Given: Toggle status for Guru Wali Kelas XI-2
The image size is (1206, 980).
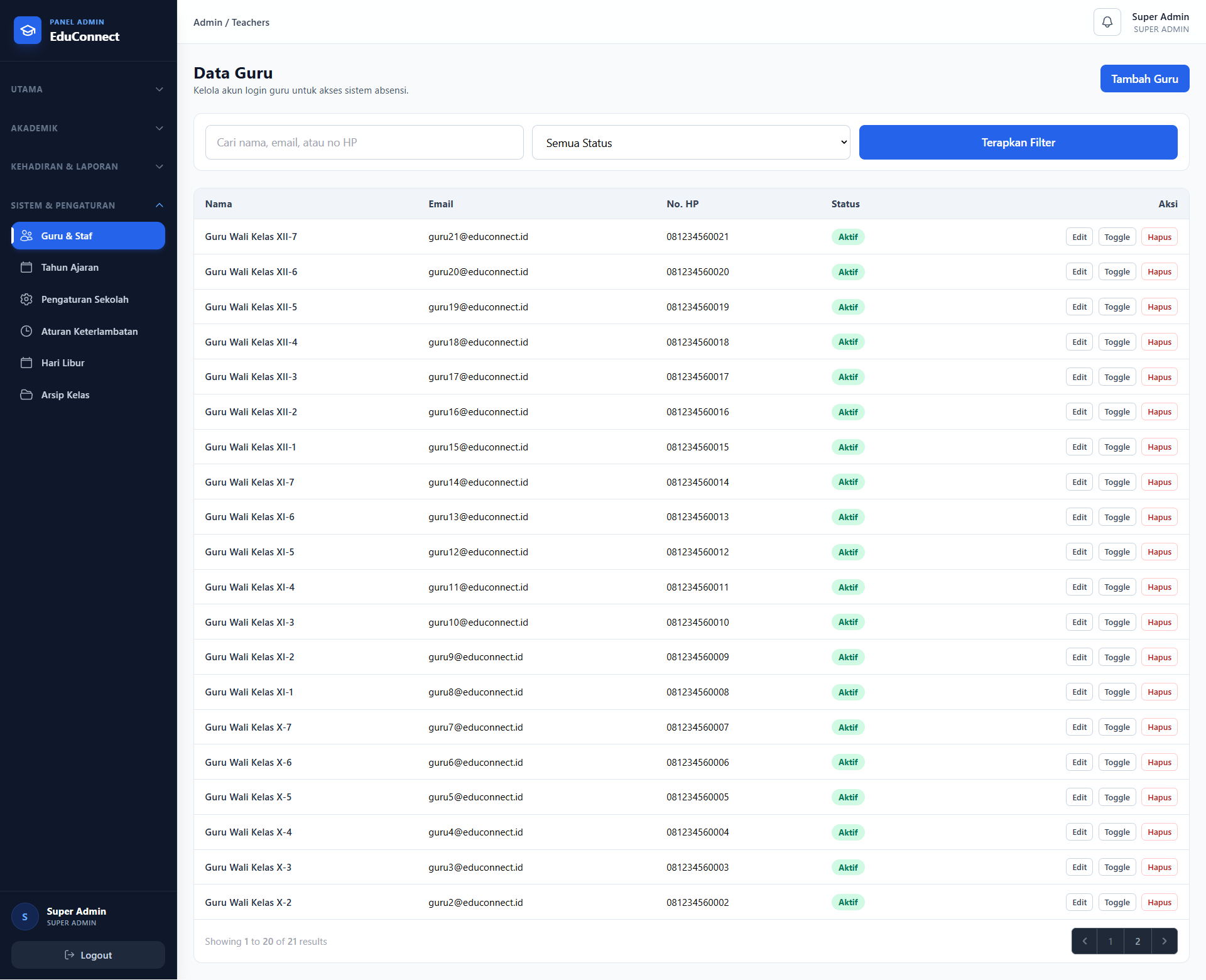Looking at the screenshot, I should (1117, 657).
